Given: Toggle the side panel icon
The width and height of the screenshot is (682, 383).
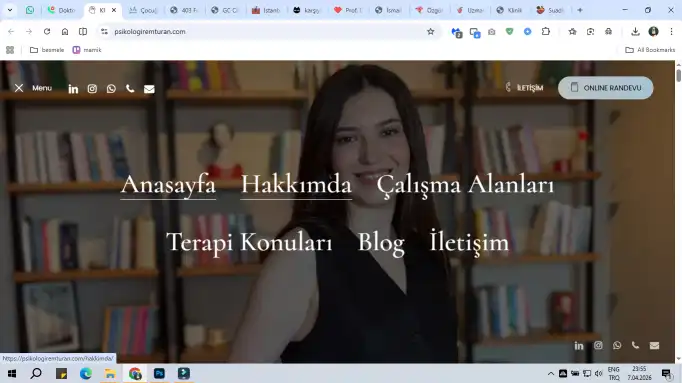Looking at the screenshot, I should [83, 31].
